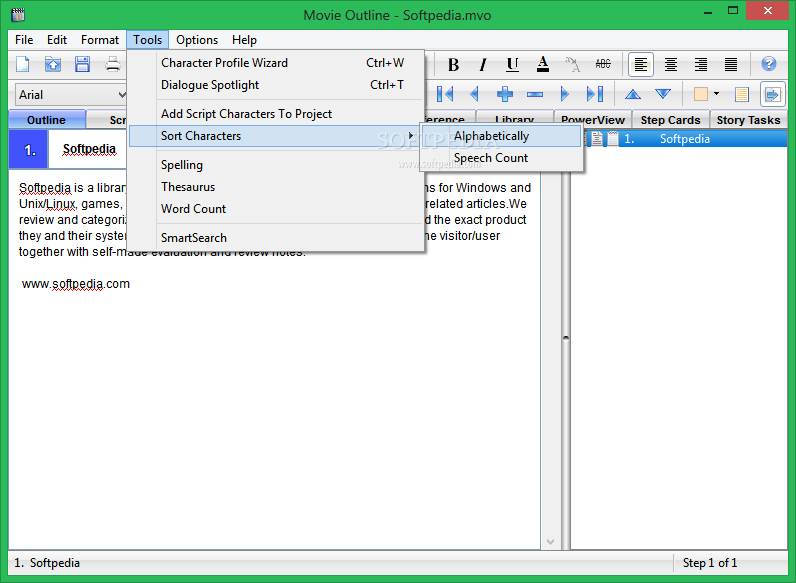Image resolution: width=796 pixels, height=583 pixels.
Task: Add a new step with plus icon
Action: click(505, 94)
